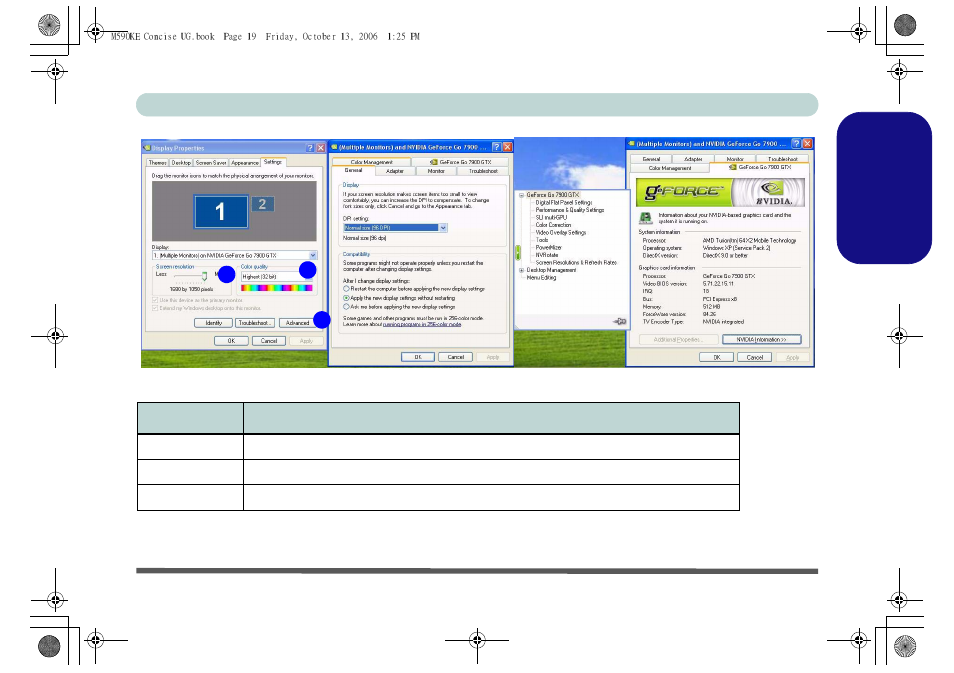Select 'Restart the computer before applying' option
The height and width of the screenshot is (673, 954).
tap(347, 288)
